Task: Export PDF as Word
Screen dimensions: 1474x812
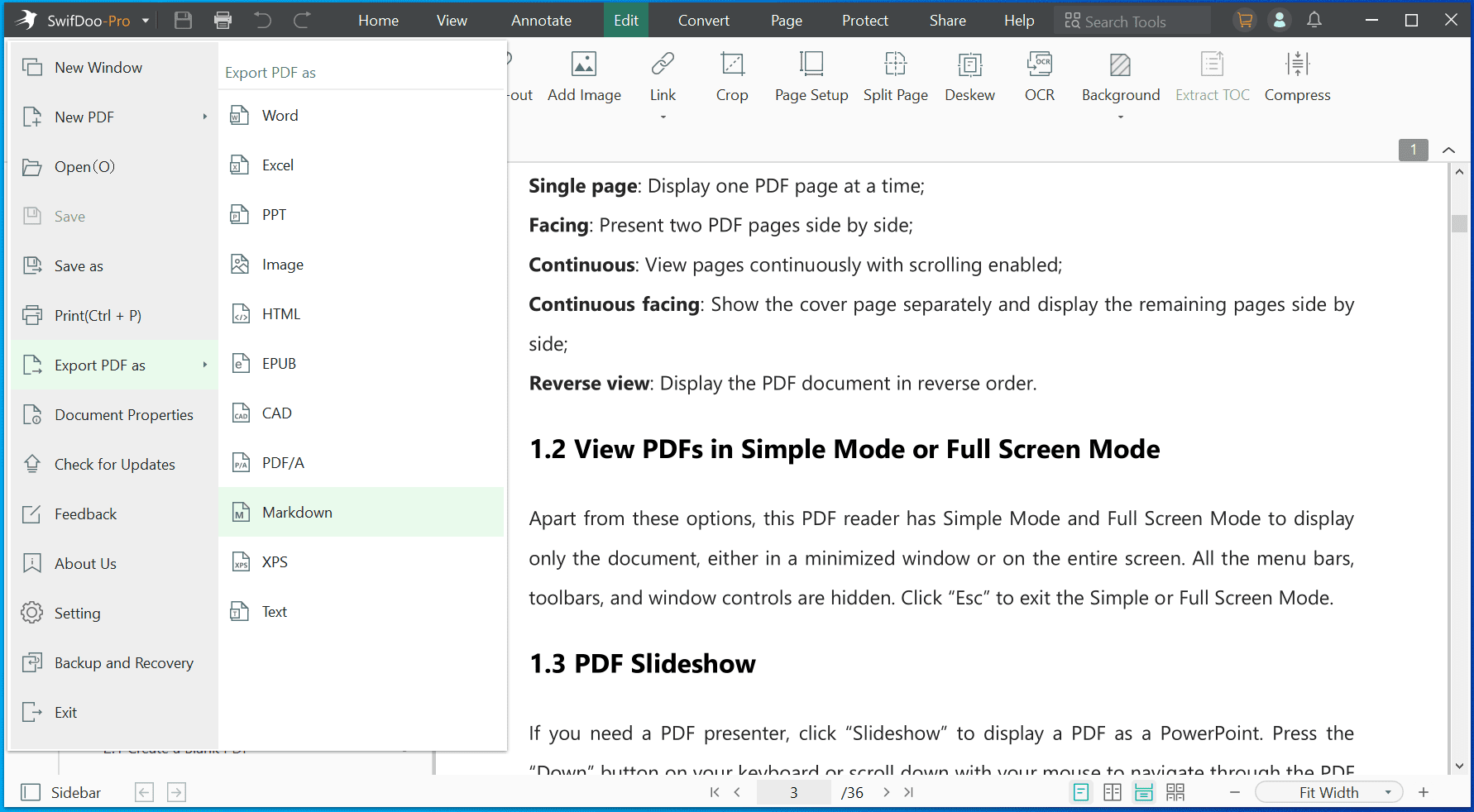Action: tap(361, 116)
